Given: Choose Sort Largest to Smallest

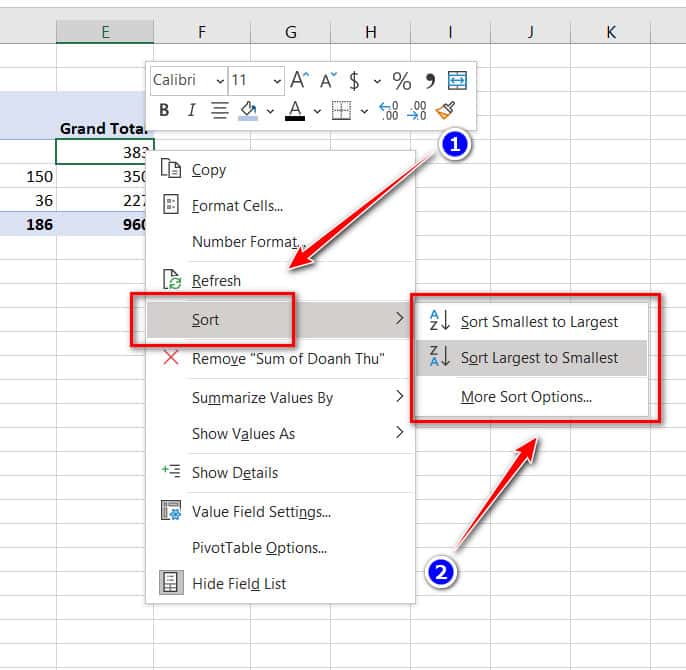Looking at the screenshot, I should click(531, 358).
